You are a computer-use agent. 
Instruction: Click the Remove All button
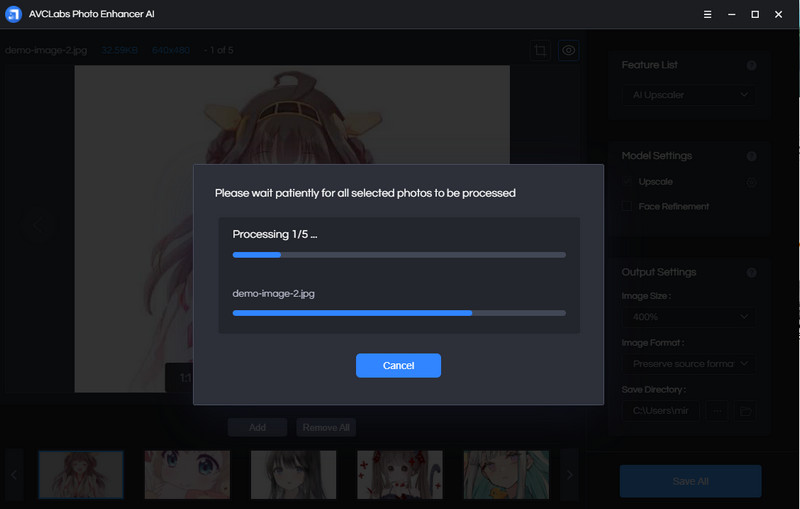tap(326, 427)
